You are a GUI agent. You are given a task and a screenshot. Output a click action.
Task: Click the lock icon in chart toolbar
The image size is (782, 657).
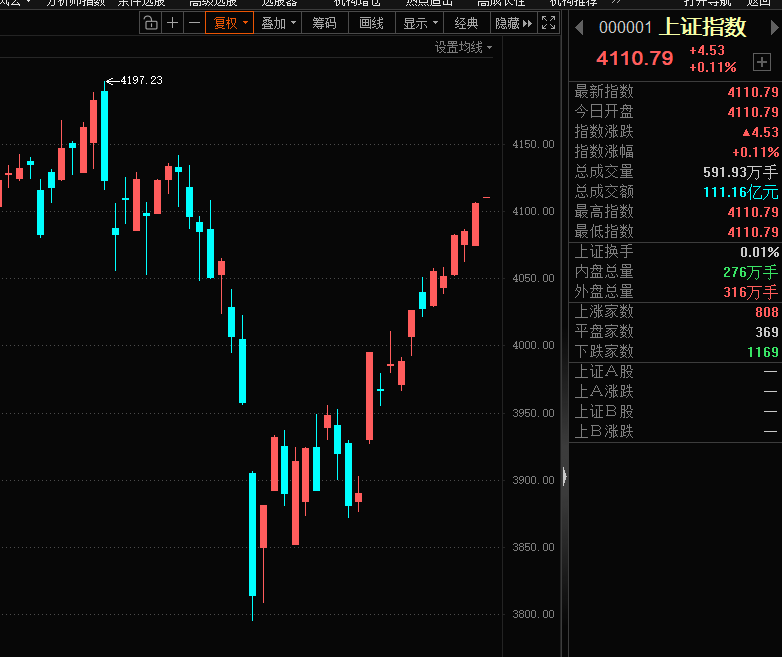(150, 23)
